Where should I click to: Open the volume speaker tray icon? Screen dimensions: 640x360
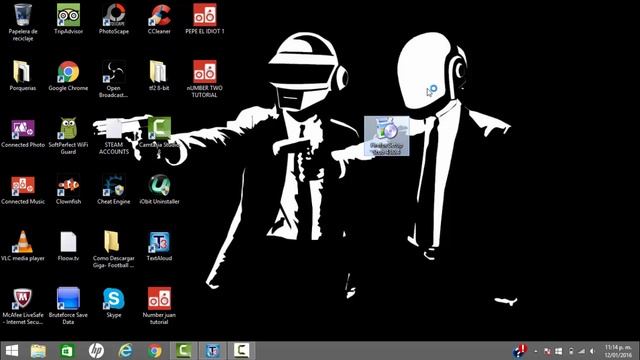pos(592,351)
